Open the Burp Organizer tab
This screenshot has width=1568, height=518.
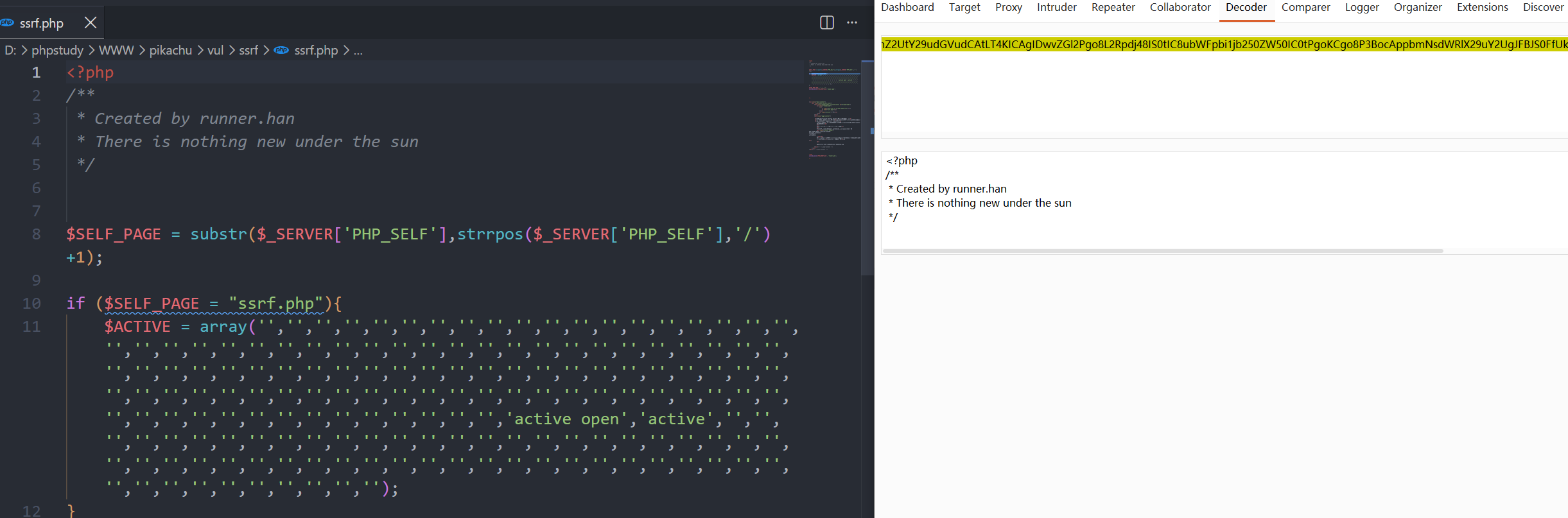tap(1418, 8)
